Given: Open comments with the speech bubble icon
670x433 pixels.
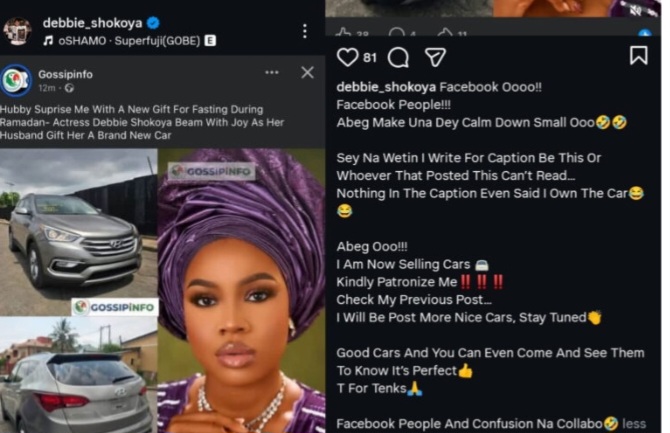Looking at the screenshot, I should (x=398, y=57).
